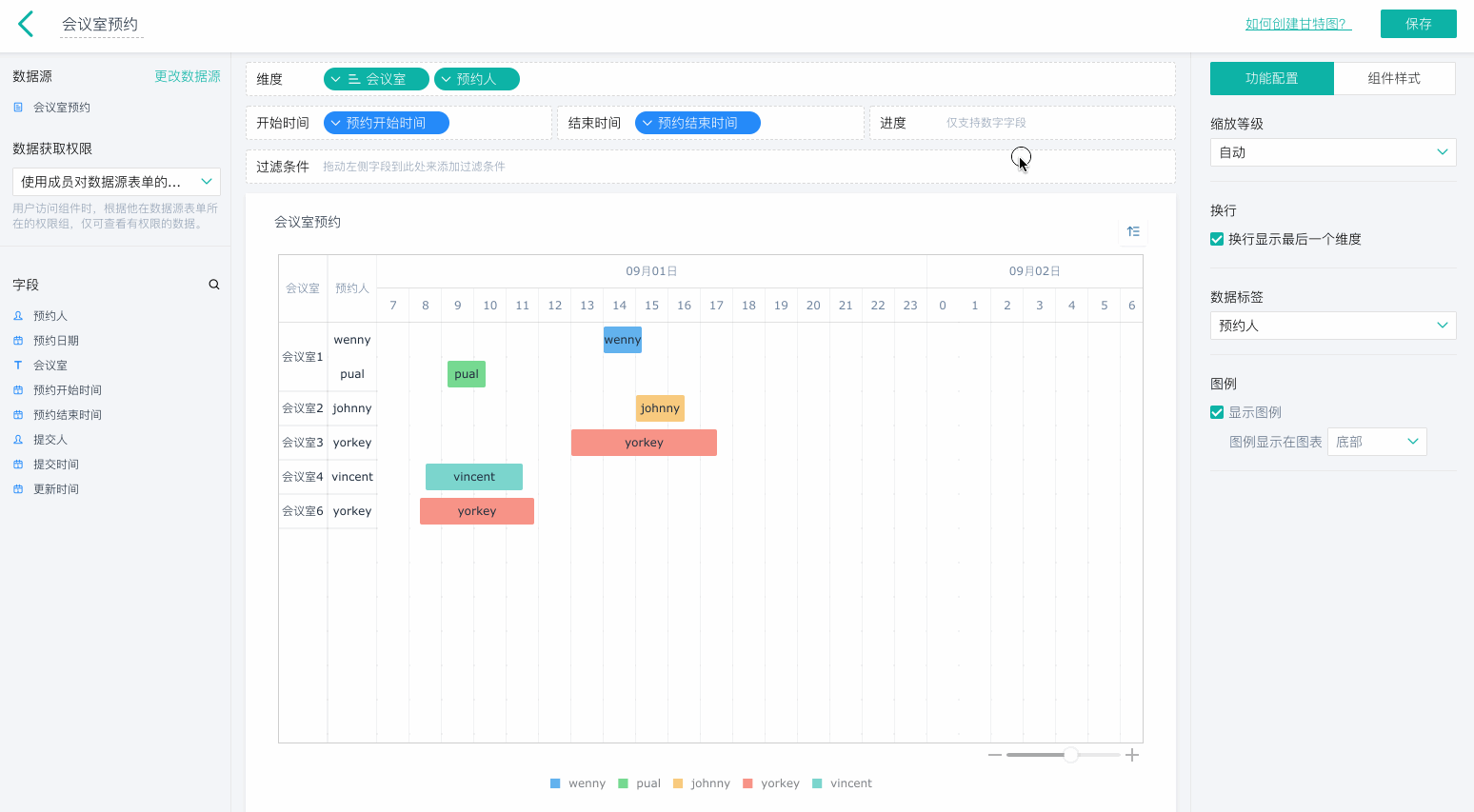The image size is (1474, 812).
Task: Toggle 换行显示最后一个维度 checkbox
Action: [1217, 239]
